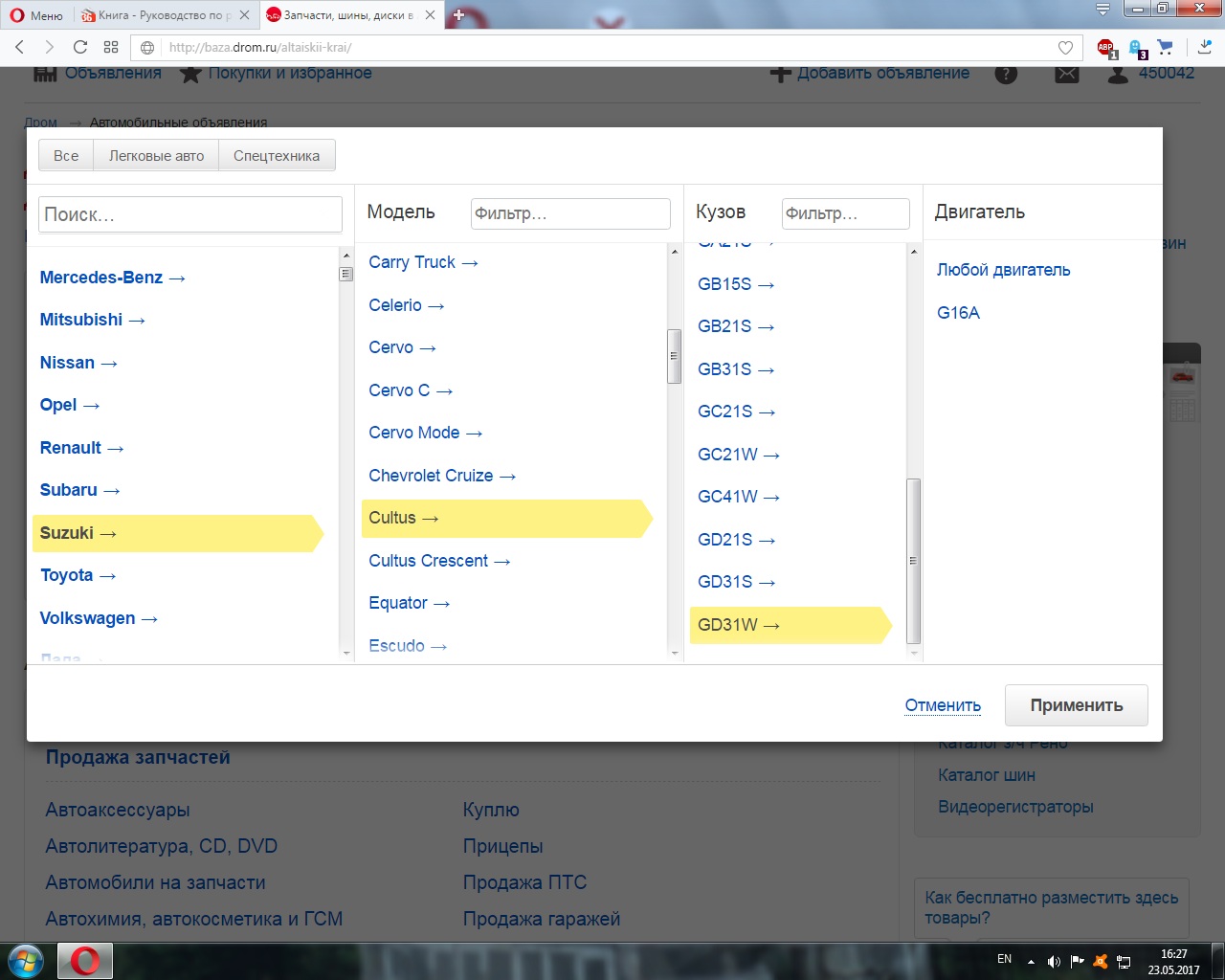Show the Все vehicle category
This screenshot has height=980, width=1225.
(66, 156)
